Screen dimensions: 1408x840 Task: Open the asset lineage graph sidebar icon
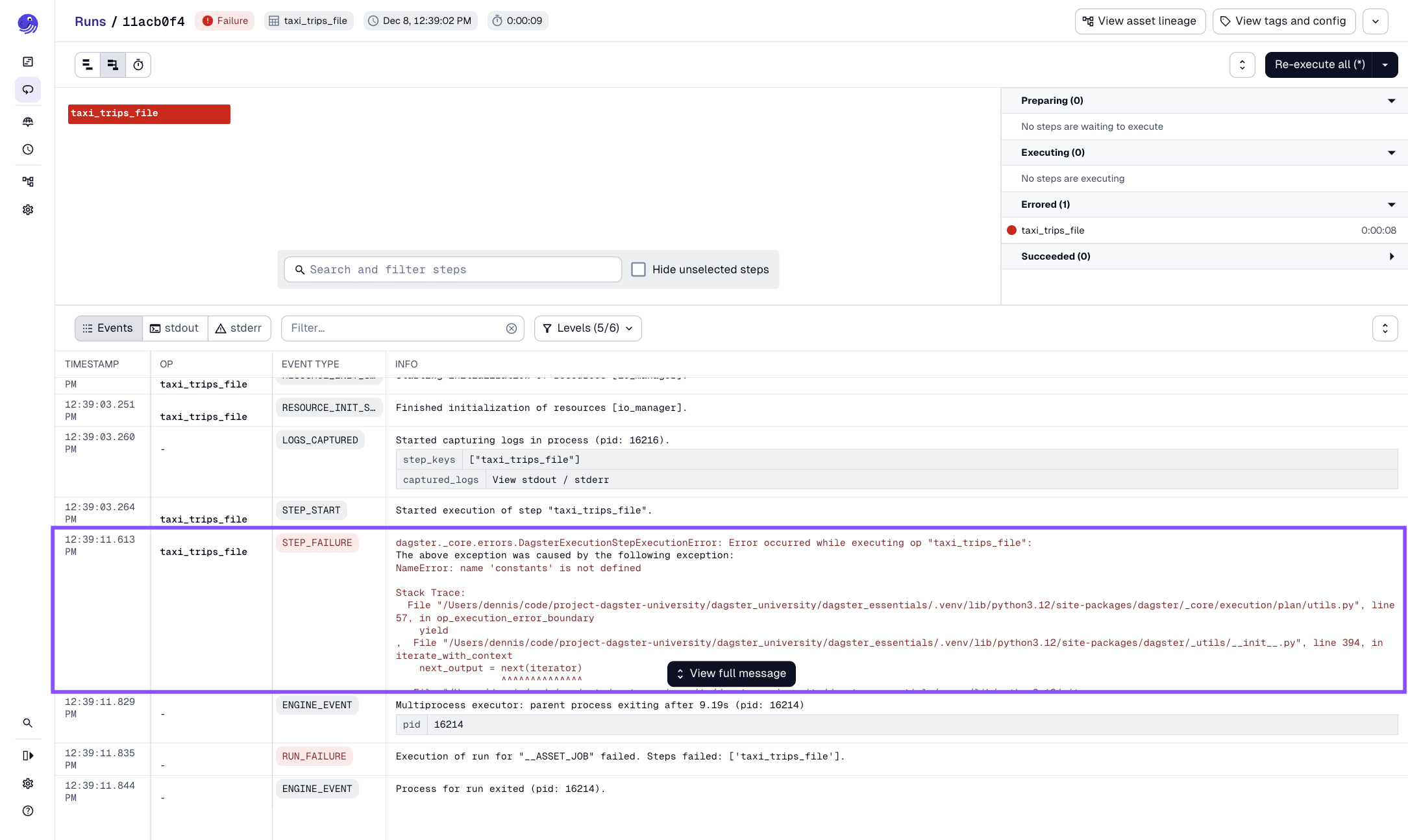28,181
